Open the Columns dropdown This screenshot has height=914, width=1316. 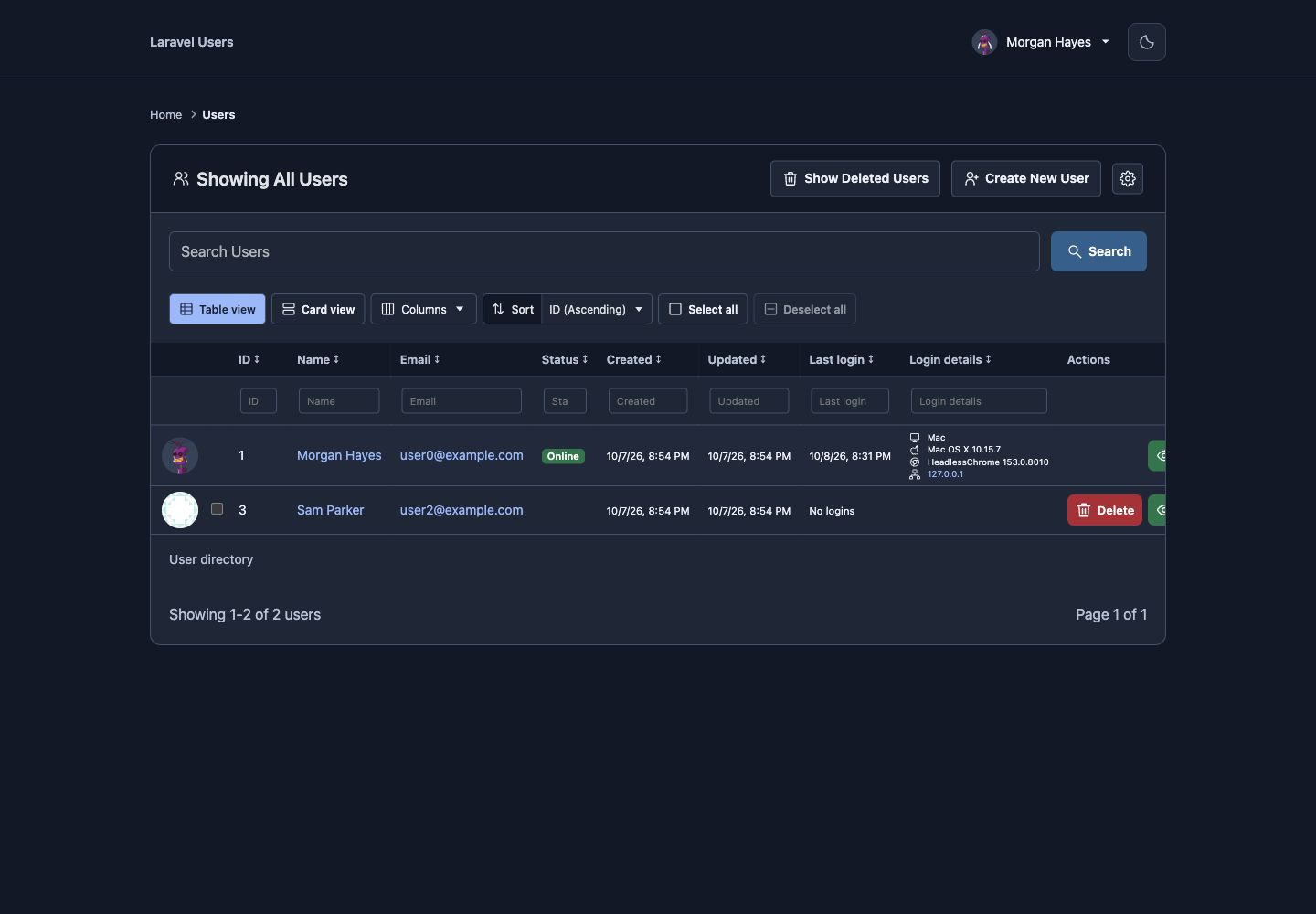pos(423,309)
